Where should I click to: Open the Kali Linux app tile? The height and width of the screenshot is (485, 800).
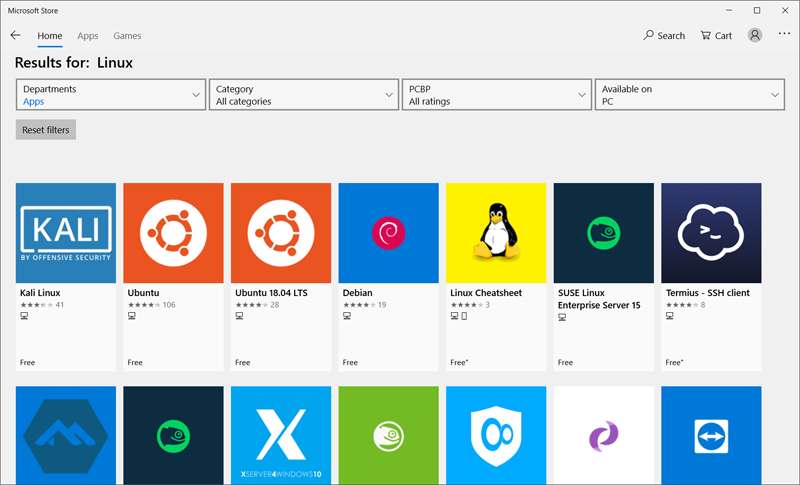point(66,233)
